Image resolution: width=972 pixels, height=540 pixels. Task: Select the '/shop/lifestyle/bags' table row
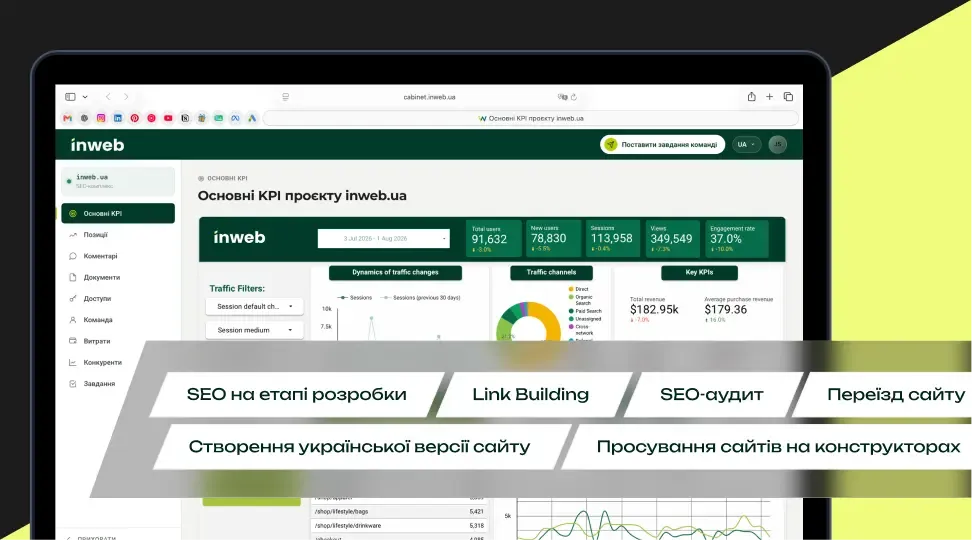[x=399, y=511]
